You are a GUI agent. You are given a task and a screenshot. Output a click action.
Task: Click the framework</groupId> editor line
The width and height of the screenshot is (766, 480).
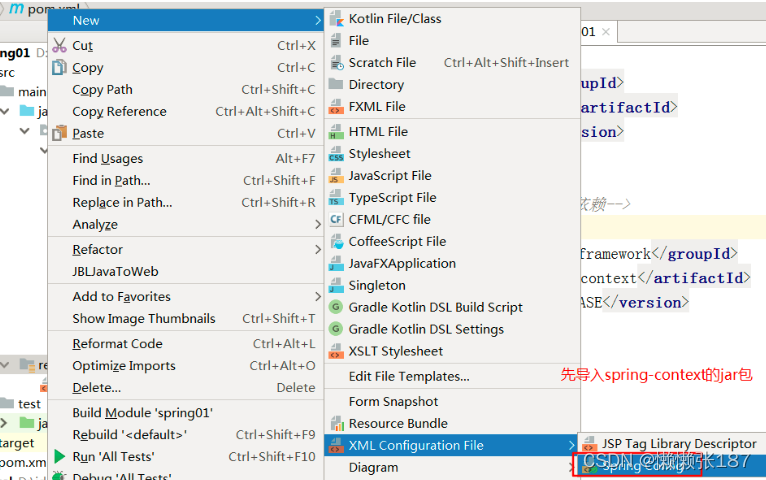click(x=659, y=253)
